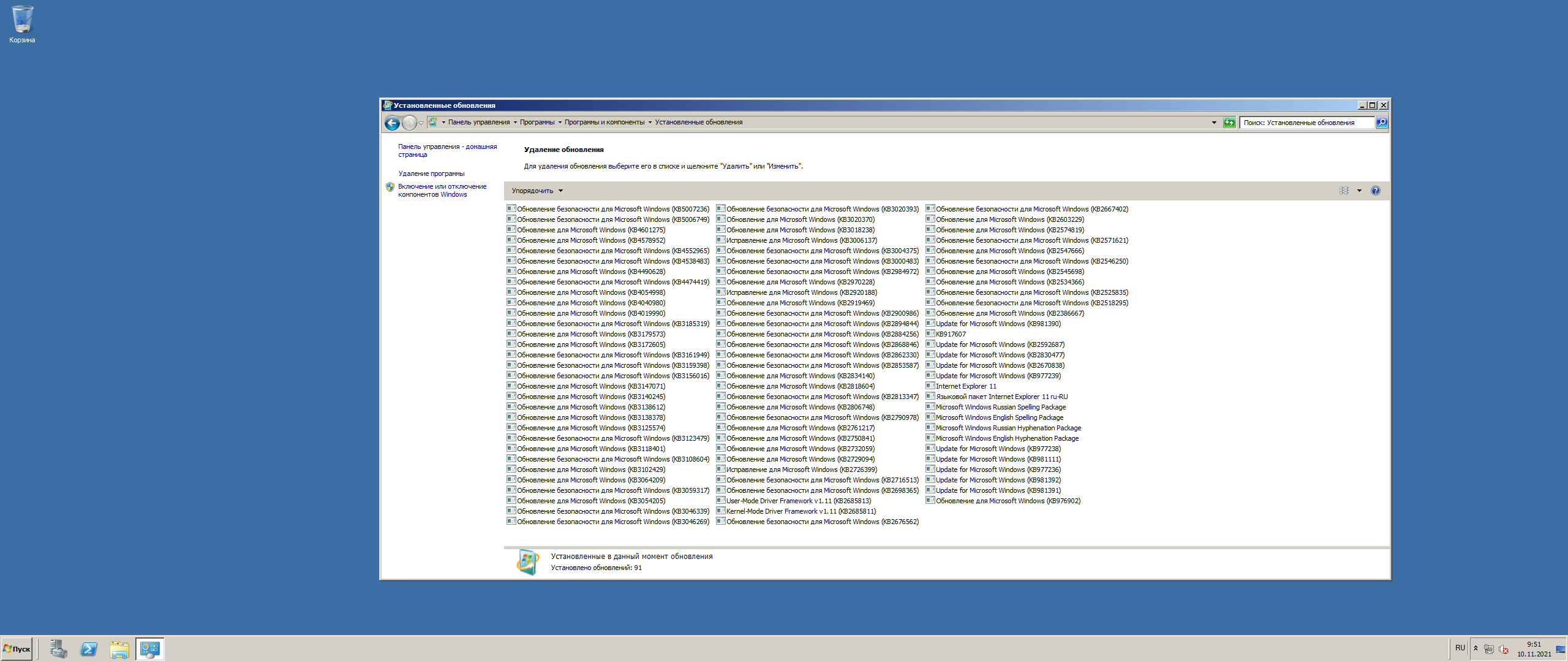
Task: Select security update KB5006749
Action: point(608,219)
